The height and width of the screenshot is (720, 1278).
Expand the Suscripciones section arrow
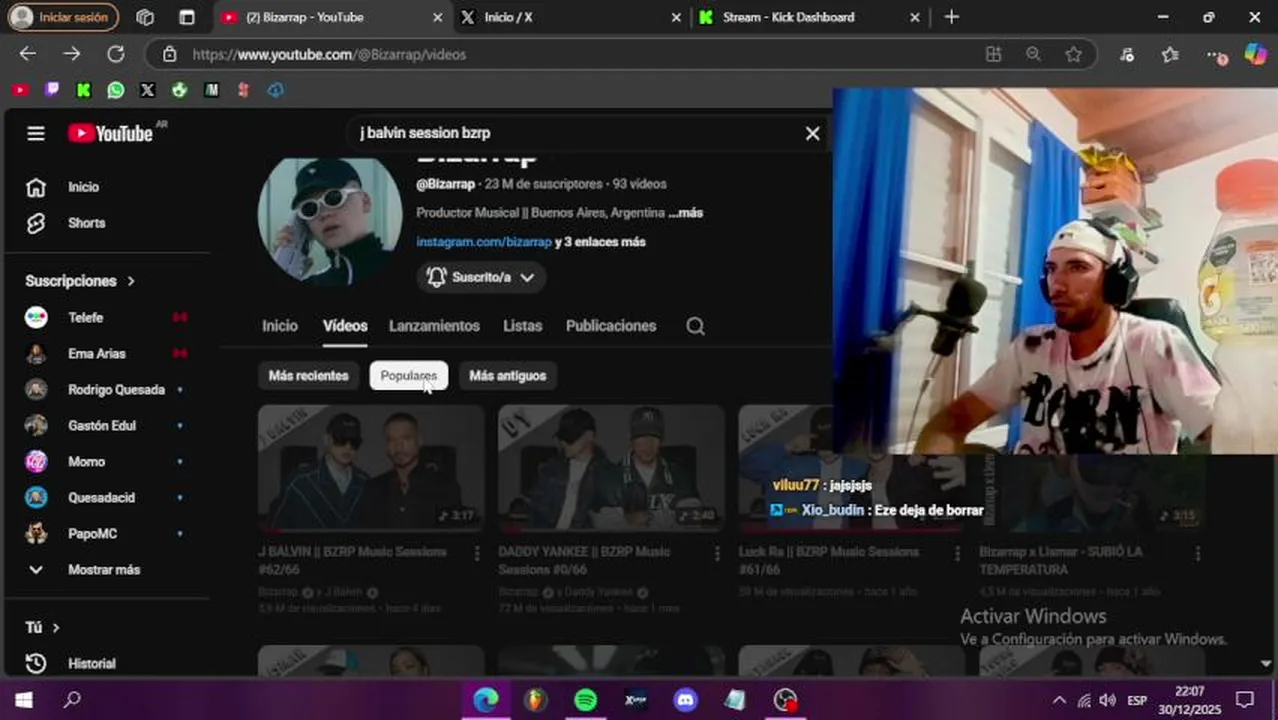tap(131, 281)
